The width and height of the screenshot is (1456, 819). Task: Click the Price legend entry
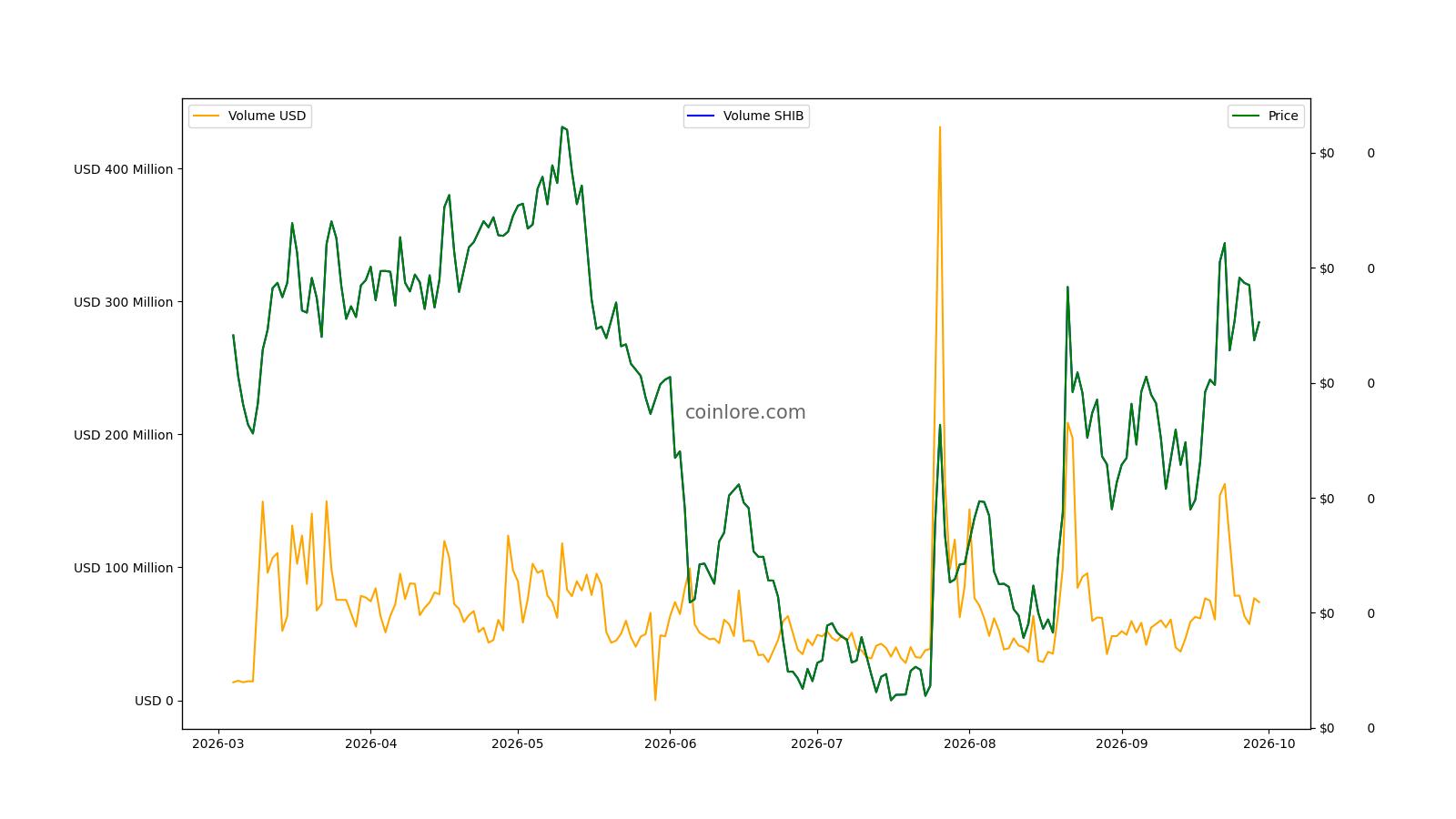1266,116
